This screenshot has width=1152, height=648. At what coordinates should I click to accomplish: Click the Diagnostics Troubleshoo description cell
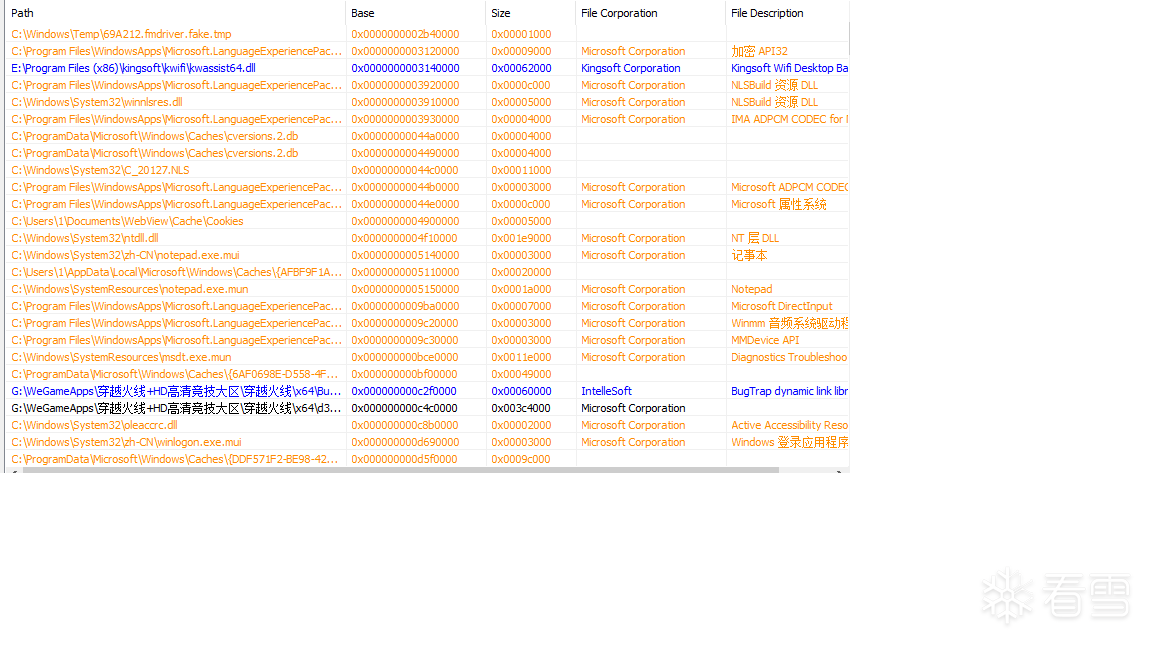pyautogui.click(x=790, y=357)
